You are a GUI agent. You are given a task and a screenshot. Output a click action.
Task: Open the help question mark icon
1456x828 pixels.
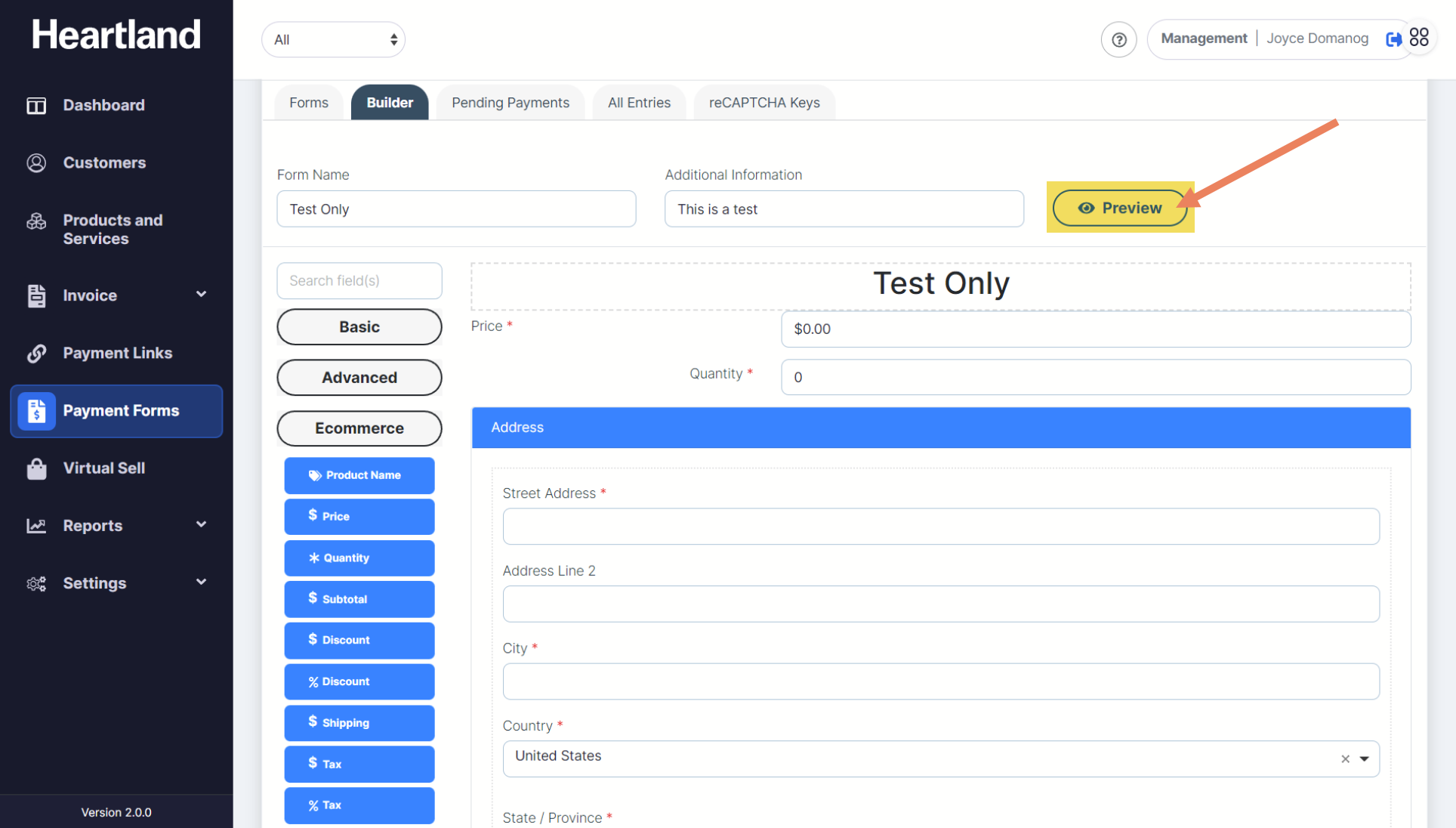click(x=1118, y=40)
